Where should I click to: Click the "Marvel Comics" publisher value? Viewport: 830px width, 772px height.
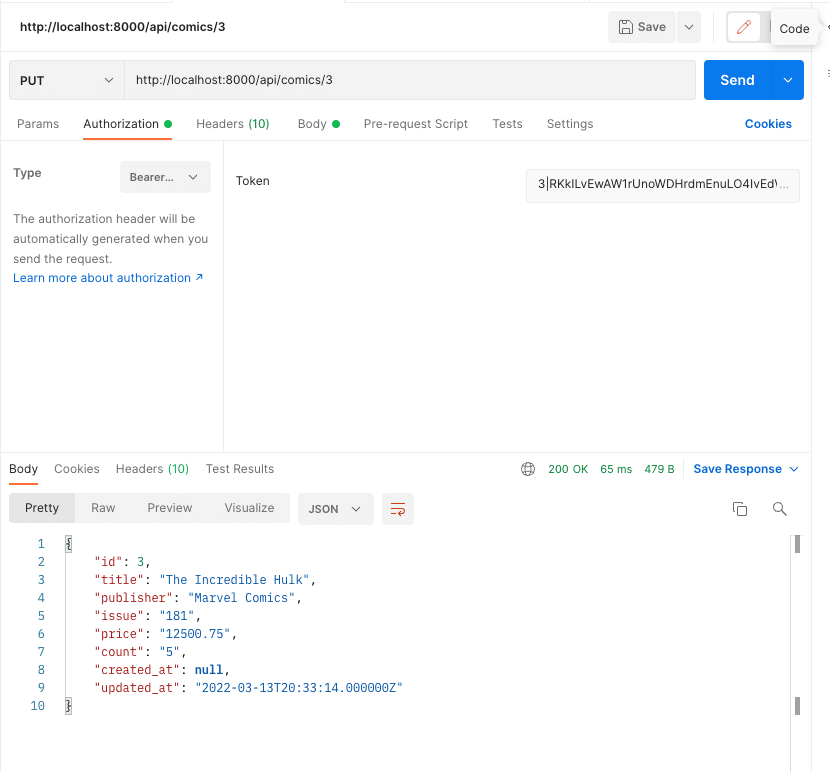click(x=241, y=598)
